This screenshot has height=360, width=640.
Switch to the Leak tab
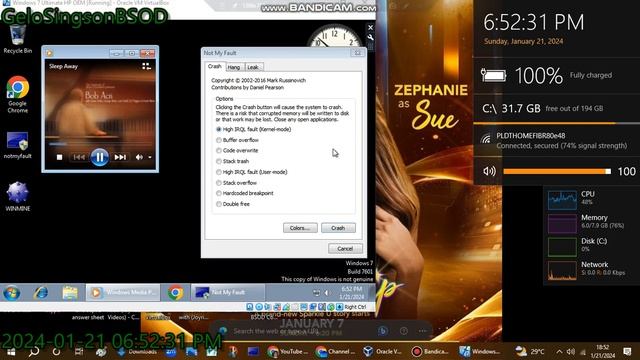click(x=253, y=67)
